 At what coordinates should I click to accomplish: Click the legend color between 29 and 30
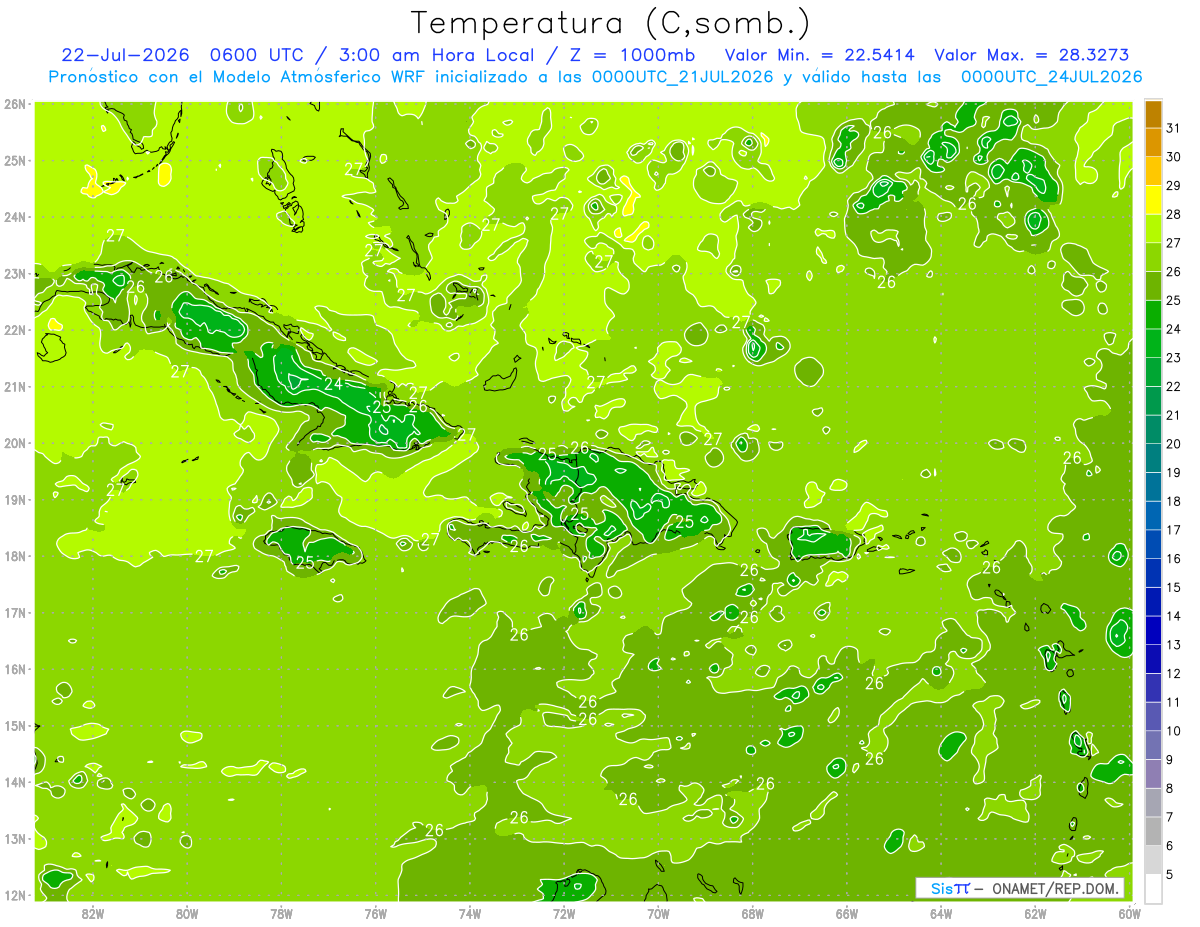coord(1153,171)
